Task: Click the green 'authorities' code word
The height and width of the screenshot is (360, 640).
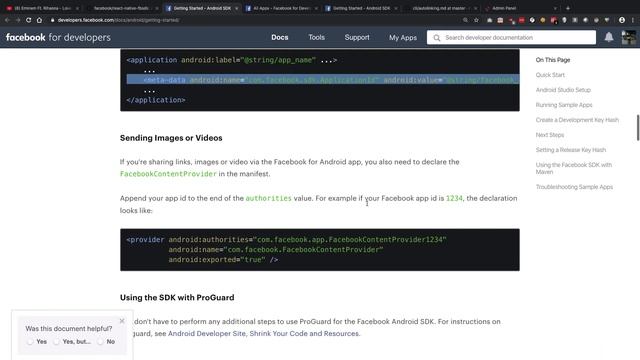Action: pyautogui.click(x=269, y=198)
